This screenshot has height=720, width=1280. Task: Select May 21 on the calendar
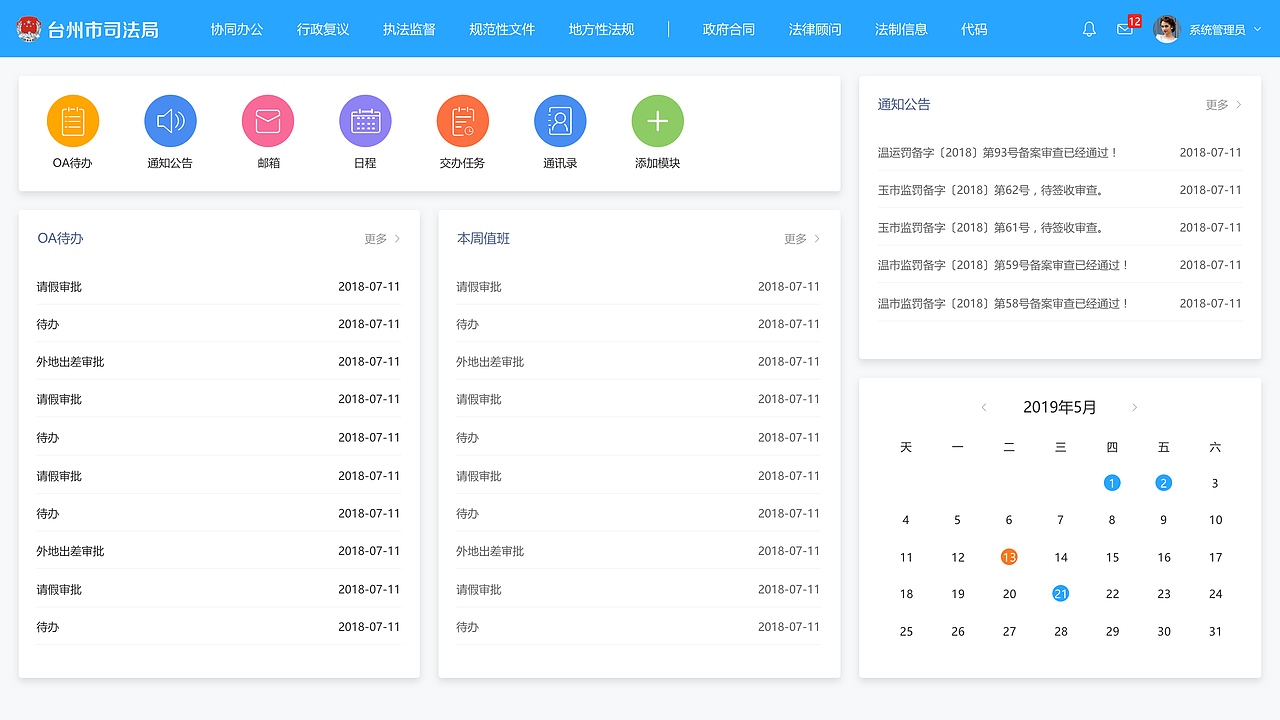coord(1060,593)
